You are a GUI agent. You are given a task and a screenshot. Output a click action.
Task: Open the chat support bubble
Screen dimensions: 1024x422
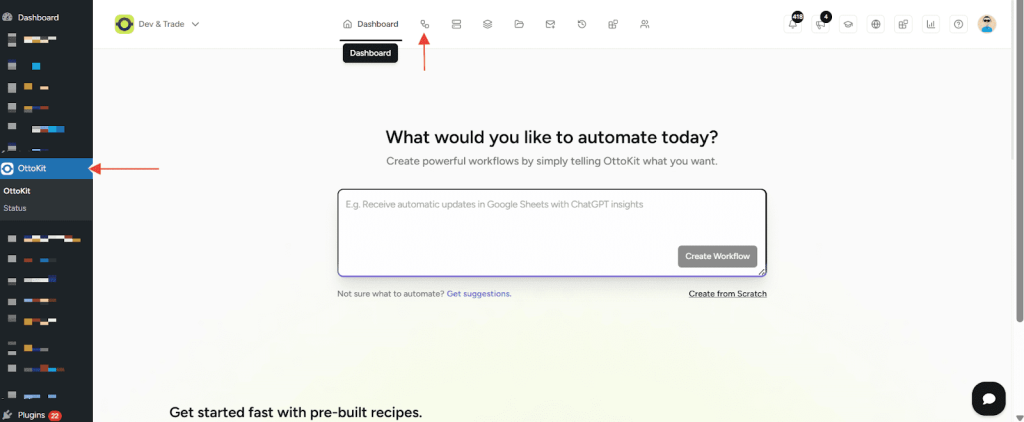pyautogui.click(x=988, y=398)
